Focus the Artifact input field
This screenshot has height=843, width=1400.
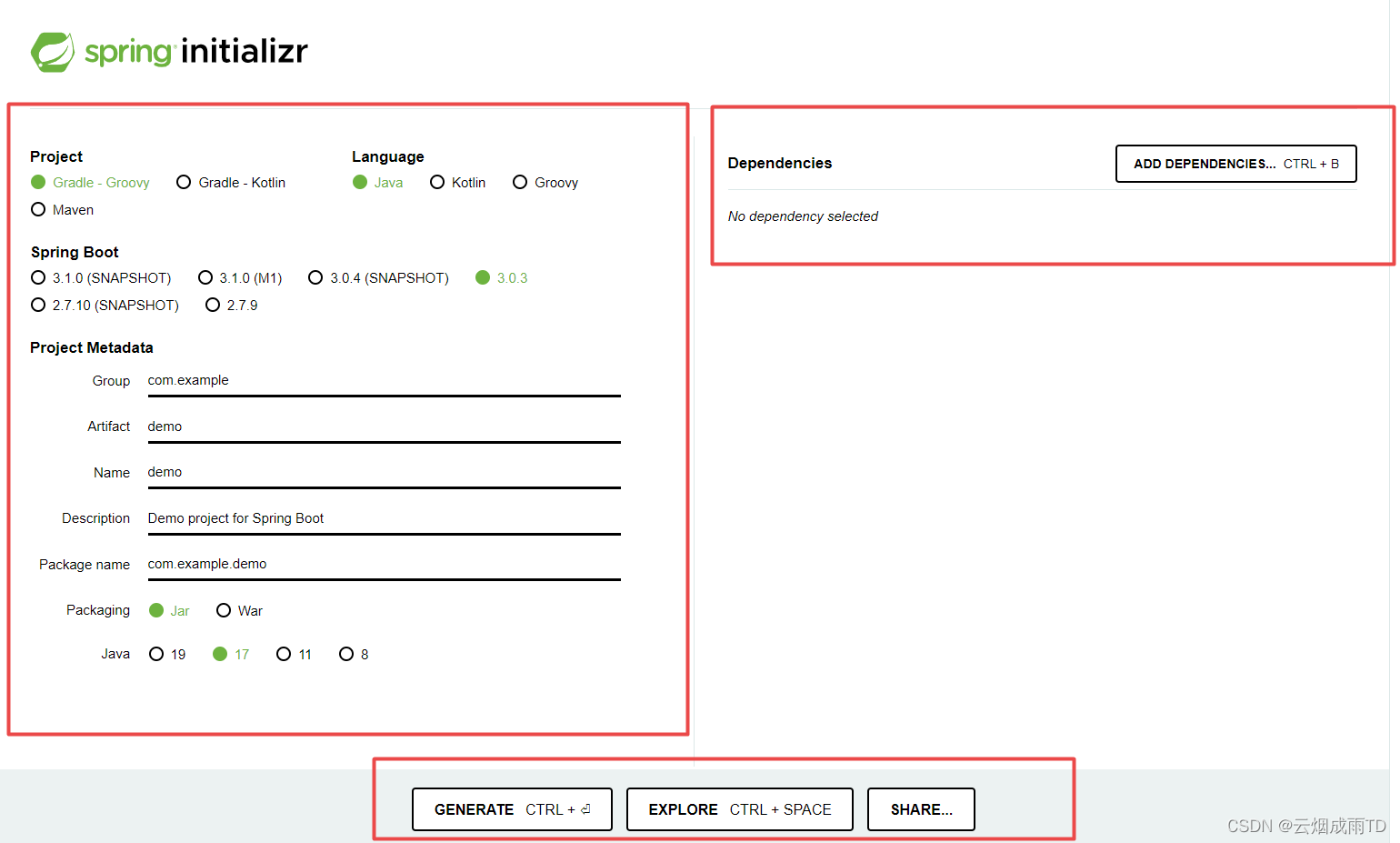(x=384, y=427)
